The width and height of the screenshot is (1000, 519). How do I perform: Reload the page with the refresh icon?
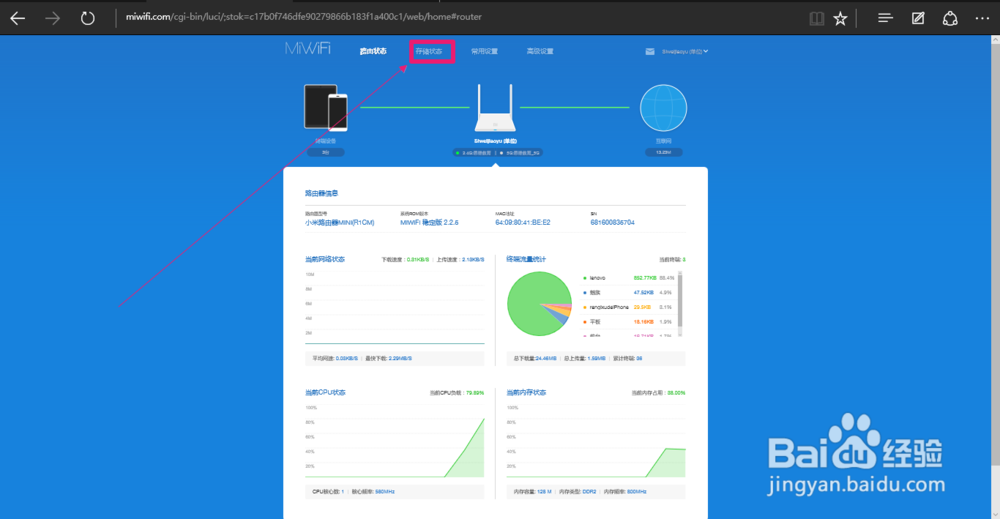pyautogui.click(x=87, y=18)
